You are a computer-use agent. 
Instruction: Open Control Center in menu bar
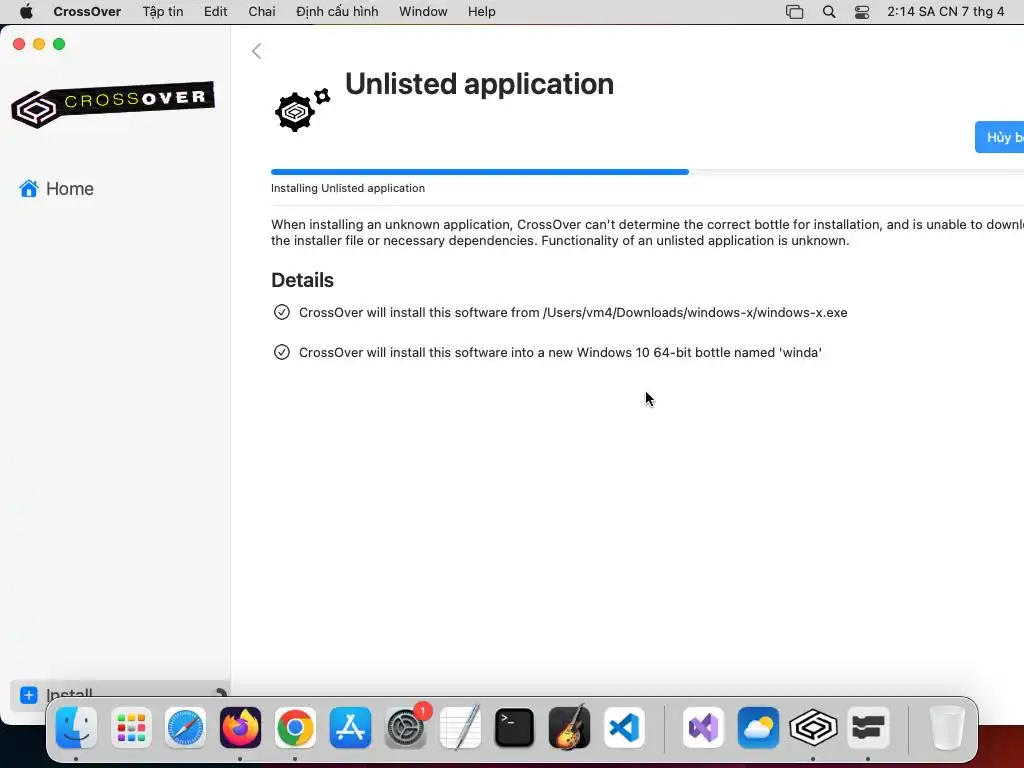[862, 12]
